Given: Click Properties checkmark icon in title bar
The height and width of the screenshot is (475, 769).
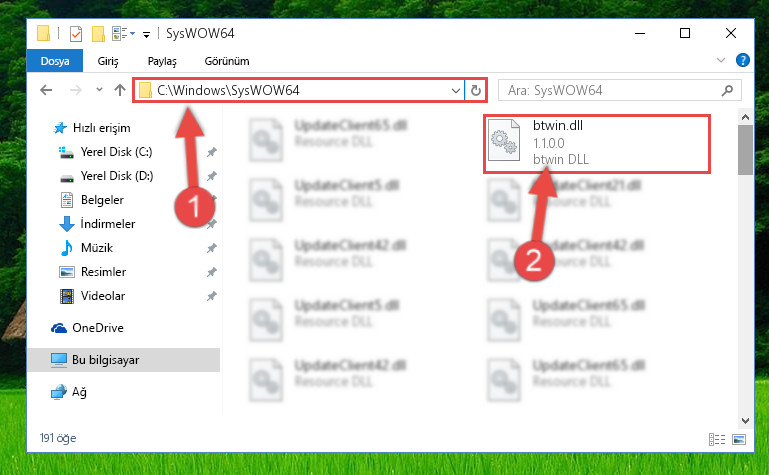Looking at the screenshot, I should coord(76,34).
